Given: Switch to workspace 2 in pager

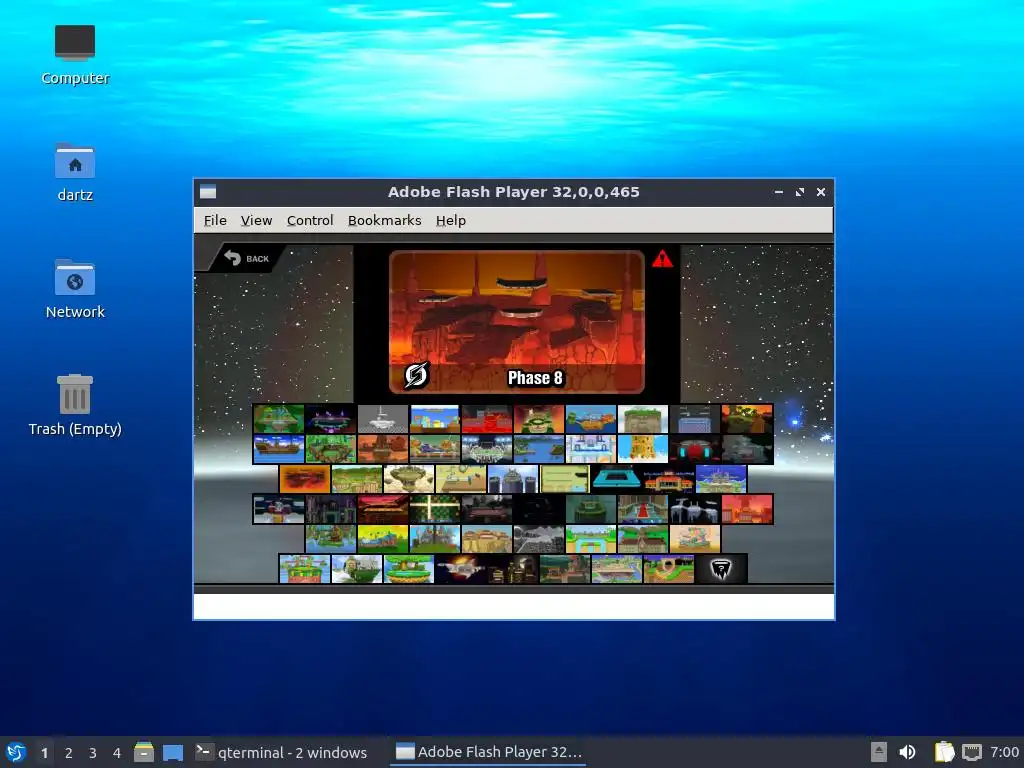Looking at the screenshot, I should (69, 753).
